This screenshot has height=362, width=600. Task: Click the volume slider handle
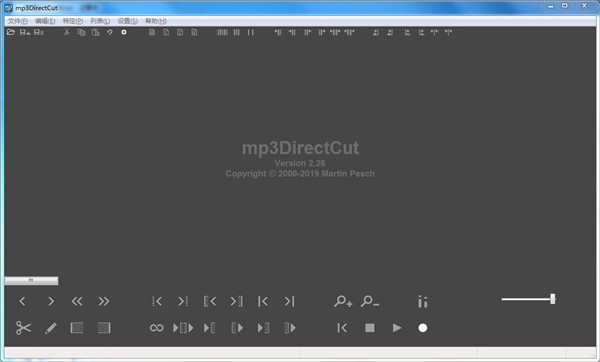tap(553, 299)
